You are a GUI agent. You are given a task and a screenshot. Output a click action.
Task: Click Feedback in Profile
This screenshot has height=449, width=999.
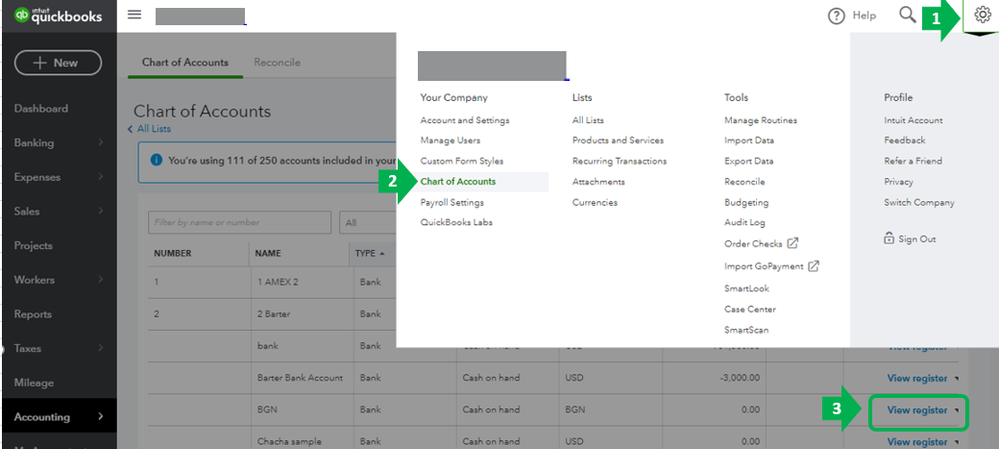pos(905,140)
